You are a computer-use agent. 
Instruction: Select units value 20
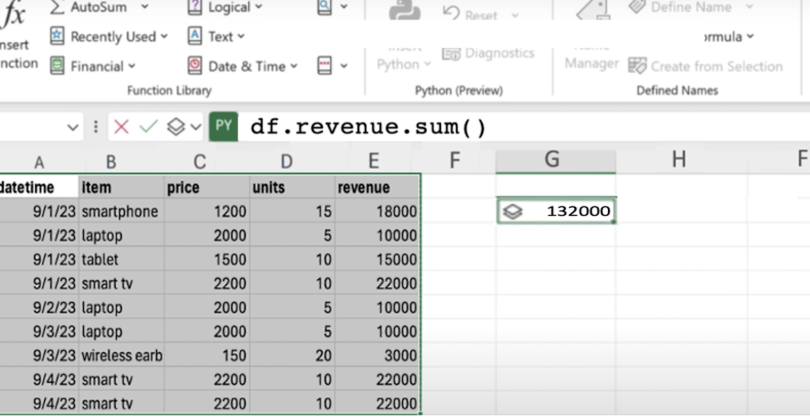pos(292,355)
